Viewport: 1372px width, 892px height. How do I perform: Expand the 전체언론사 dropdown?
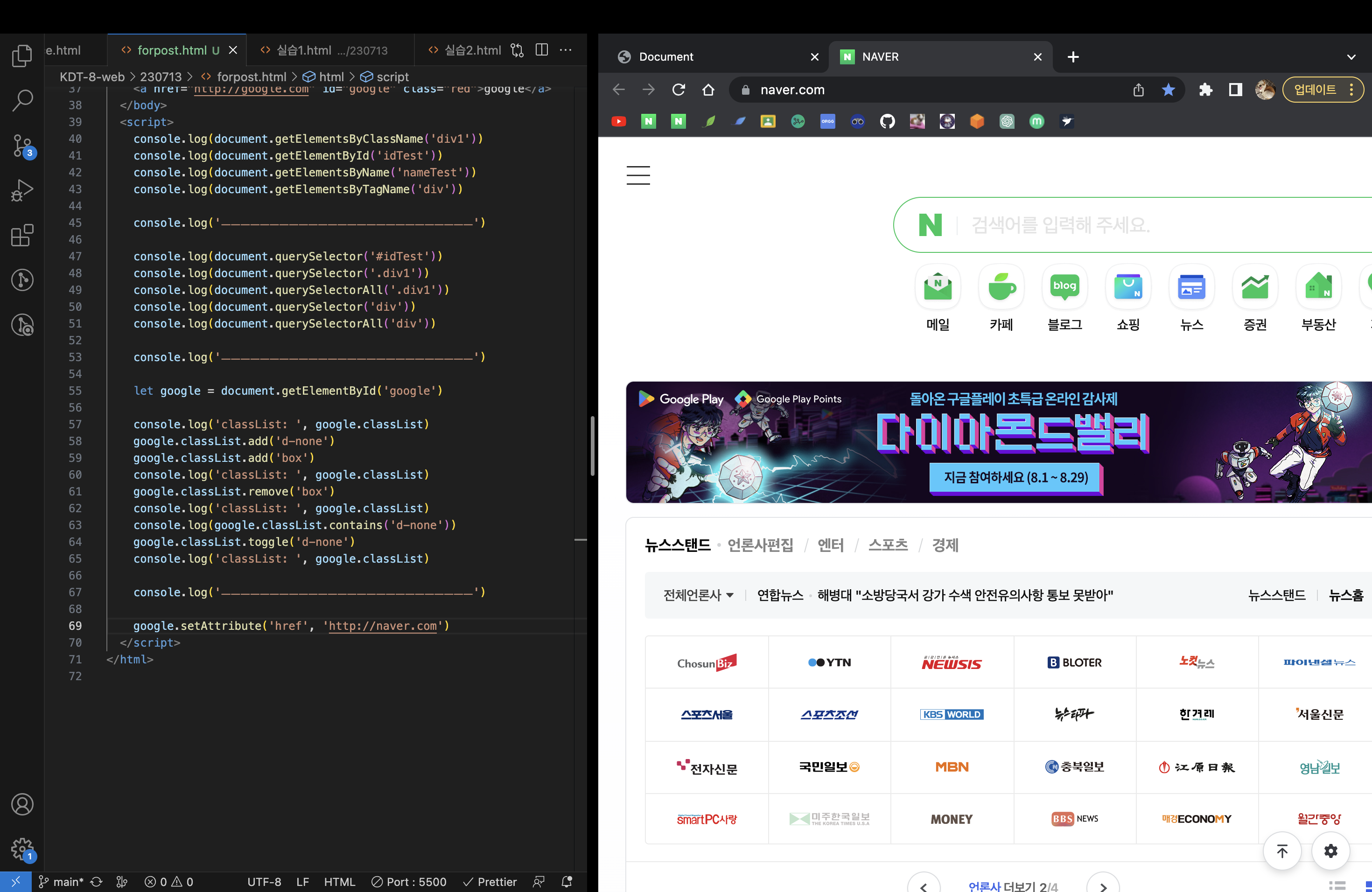coord(698,595)
